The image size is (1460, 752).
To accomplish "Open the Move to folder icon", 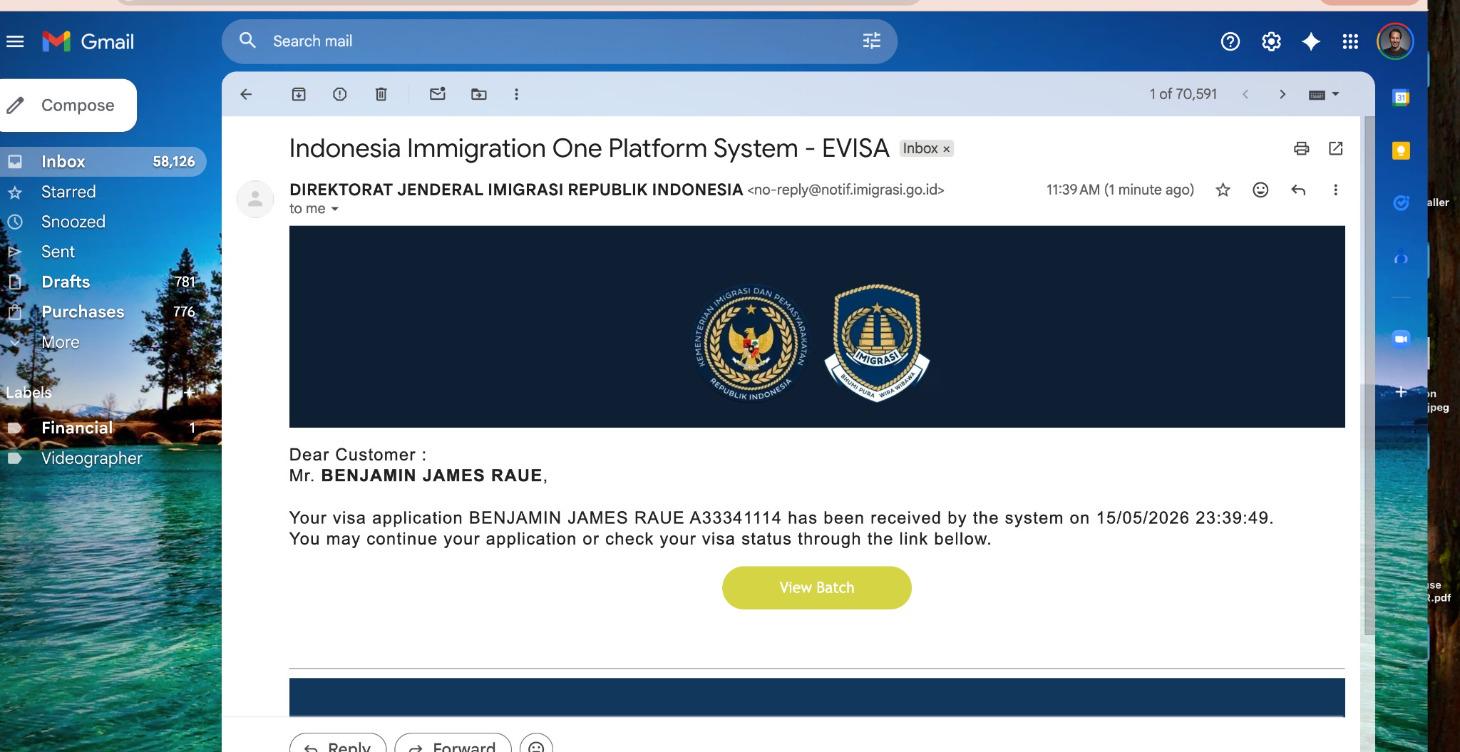I will 478,94.
